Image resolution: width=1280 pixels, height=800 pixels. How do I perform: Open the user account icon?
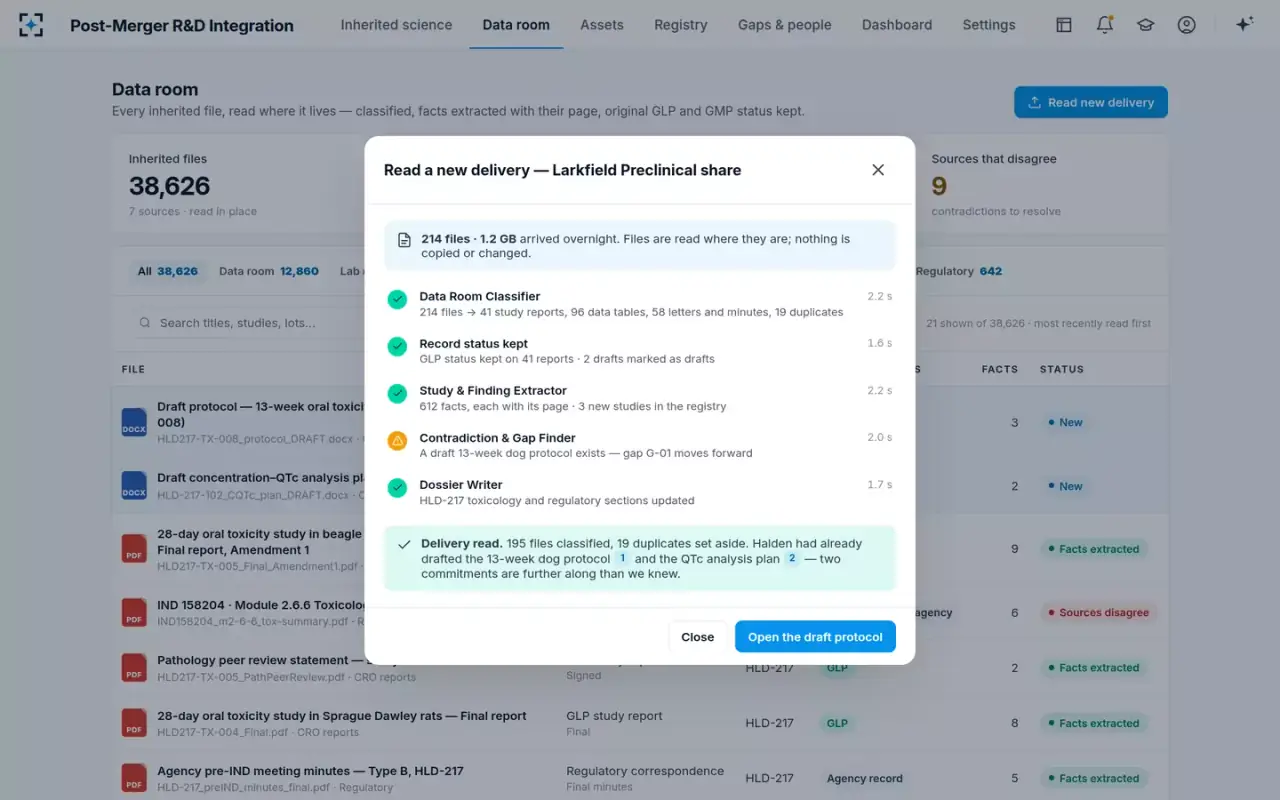1186,25
